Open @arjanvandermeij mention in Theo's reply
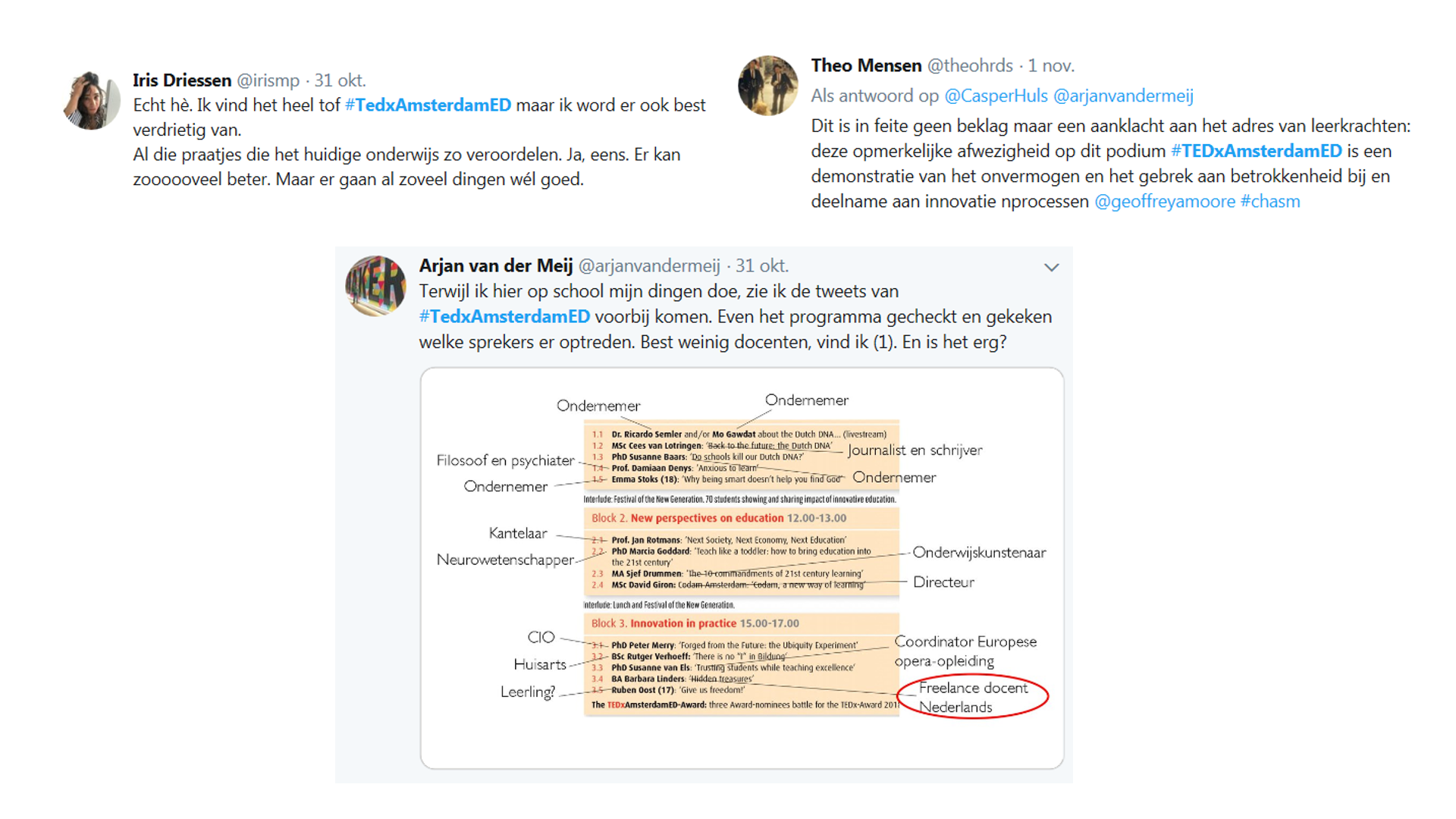1456x819 pixels. (1123, 96)
